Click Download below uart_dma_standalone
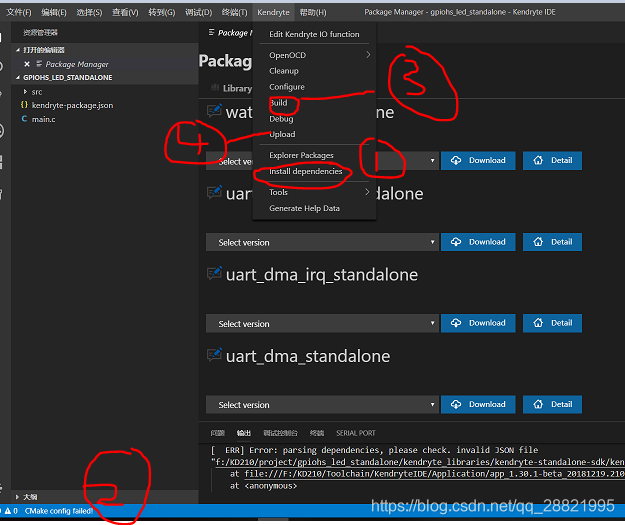This screenshot has height=525, width=625. 478,405
